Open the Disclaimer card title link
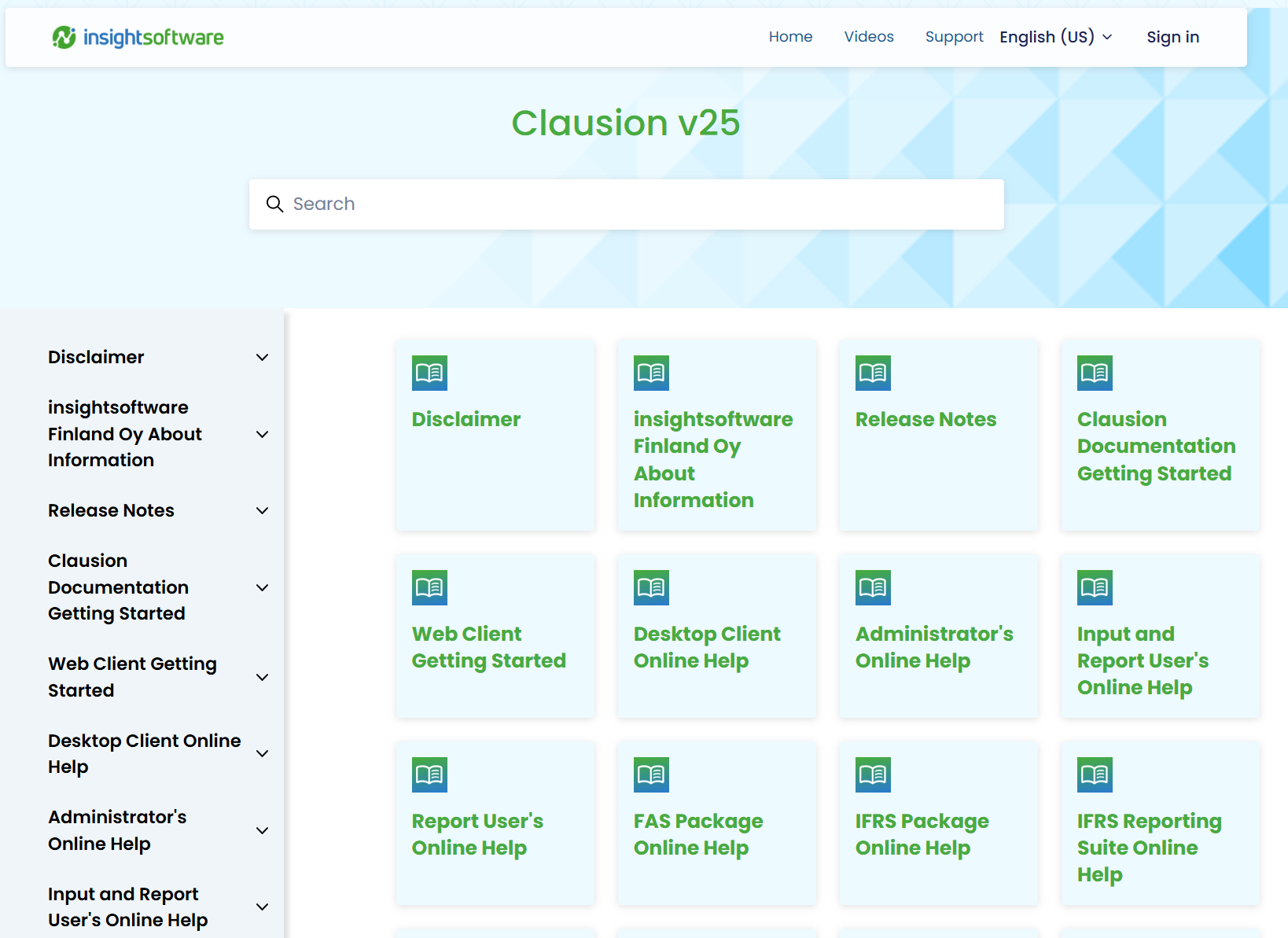This screenshot has width=1288, height=938. click(466, 419)
